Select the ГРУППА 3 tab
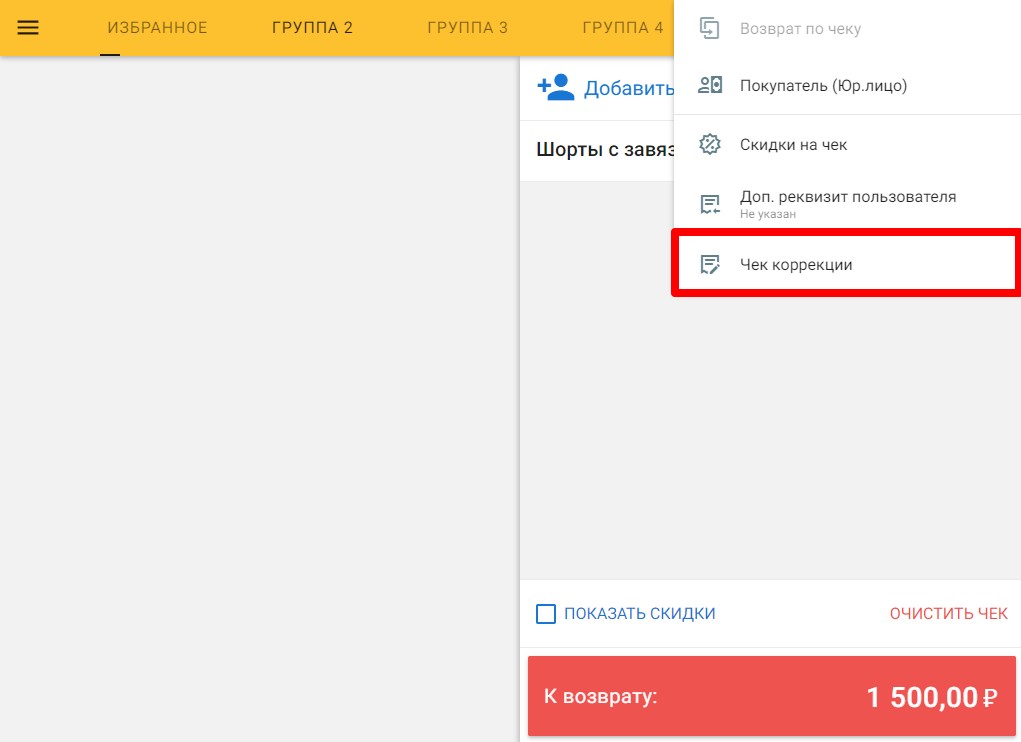Screen dimensions: 1021x742 (x=467, y=28)
